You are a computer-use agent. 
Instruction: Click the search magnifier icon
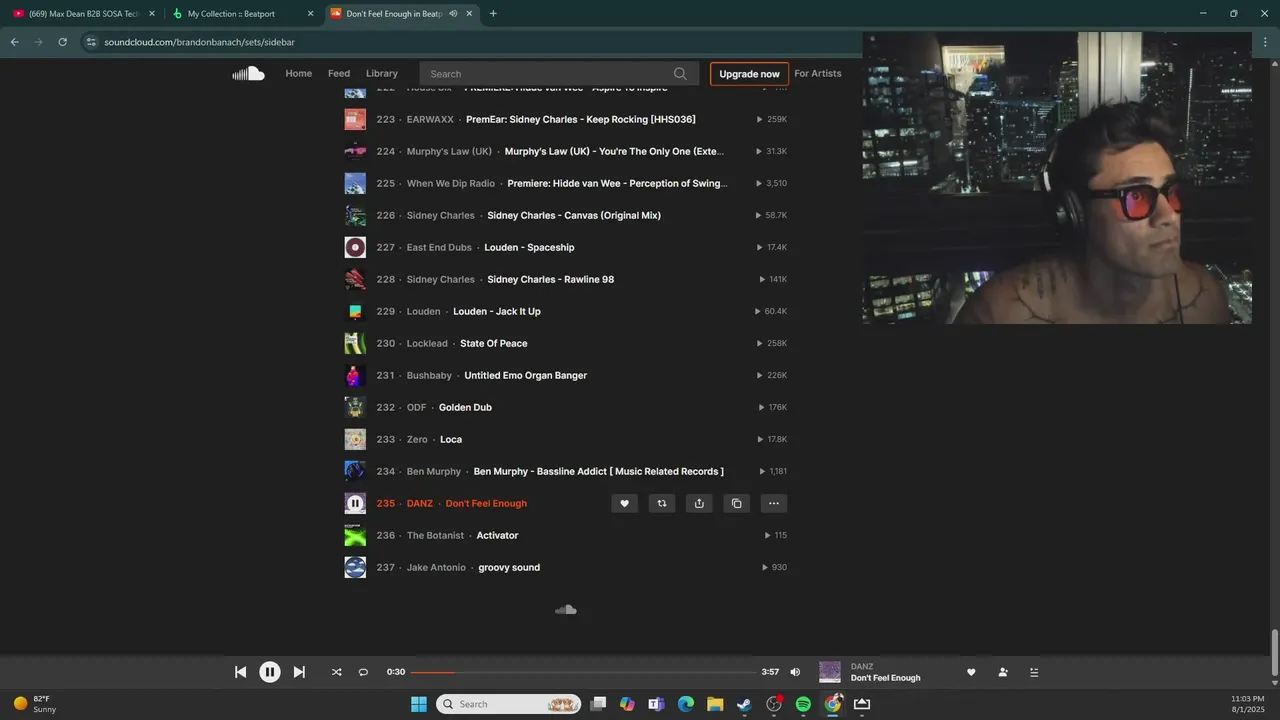[x=680, y=74]
